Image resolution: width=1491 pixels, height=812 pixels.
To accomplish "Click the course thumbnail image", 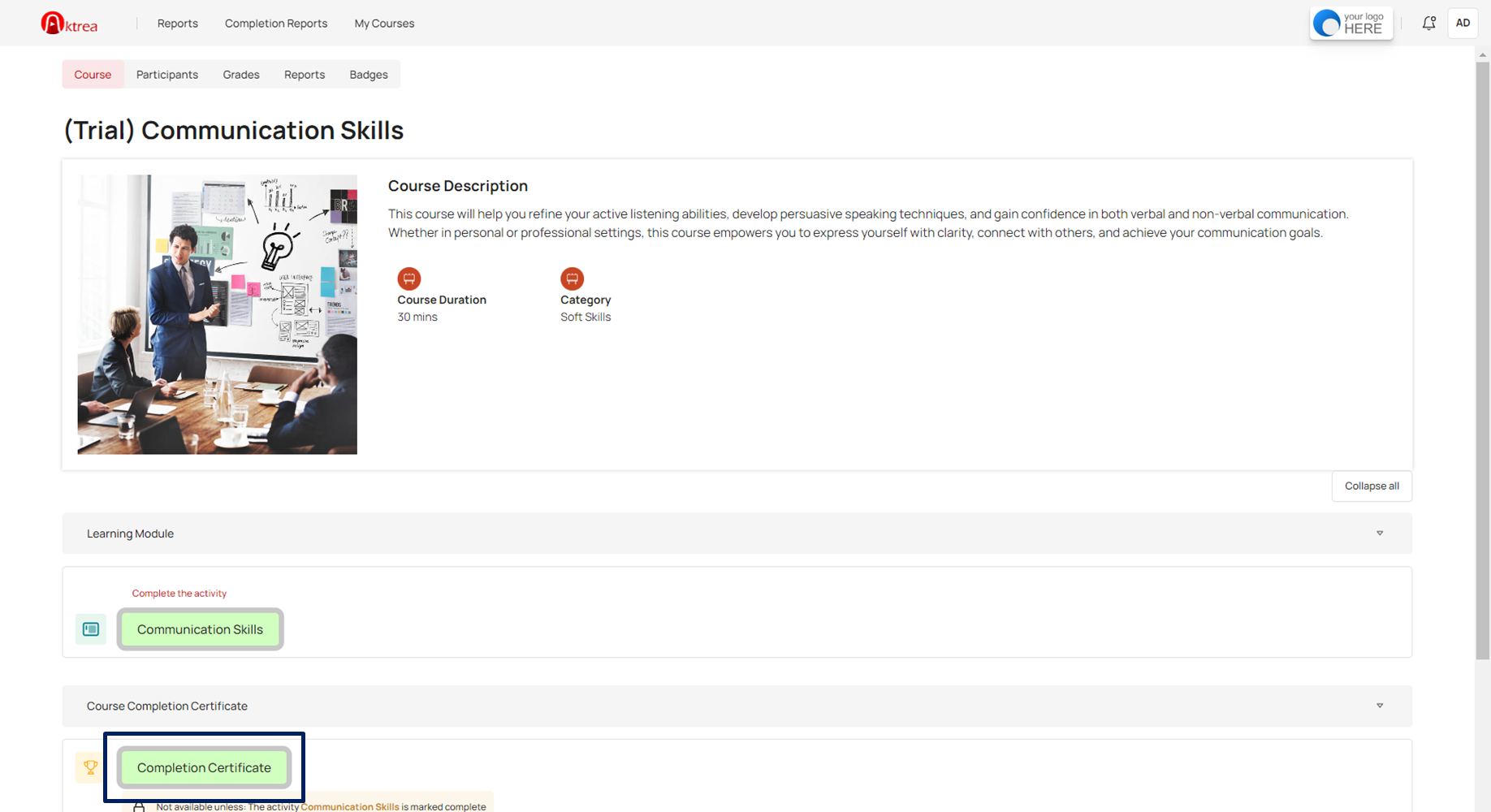I will [217, 314].
